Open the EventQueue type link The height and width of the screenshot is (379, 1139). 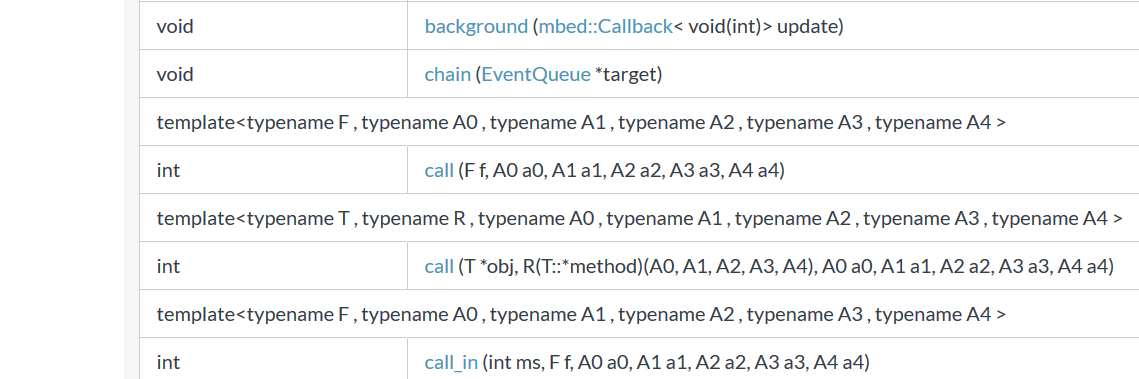click(x=536, y=74)
